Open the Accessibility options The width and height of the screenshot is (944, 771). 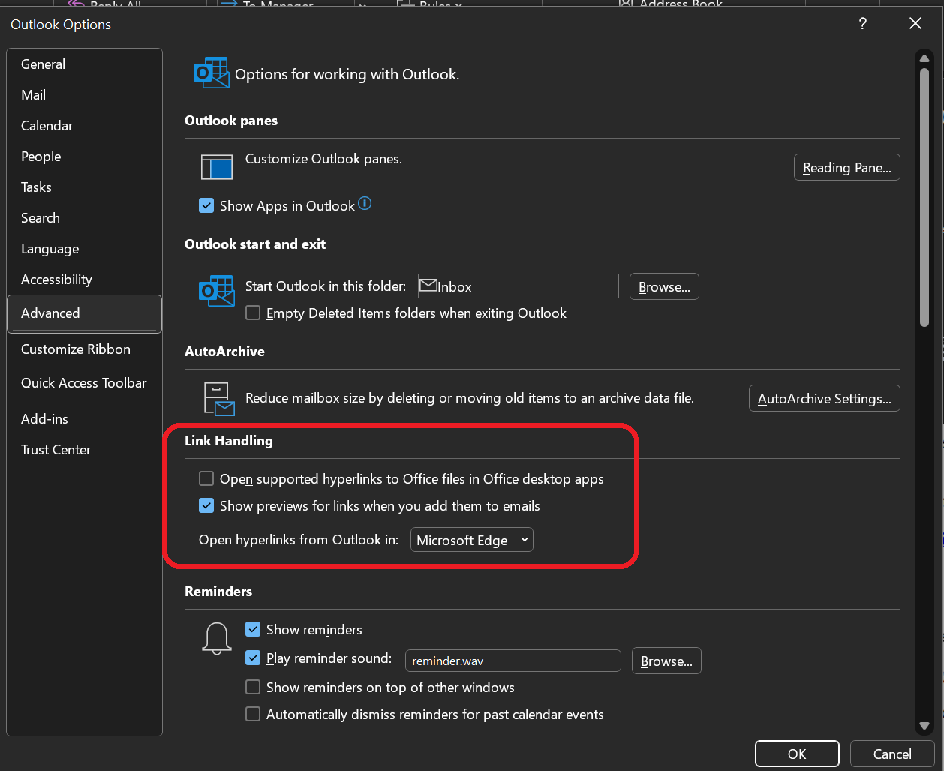pos(84,279)
